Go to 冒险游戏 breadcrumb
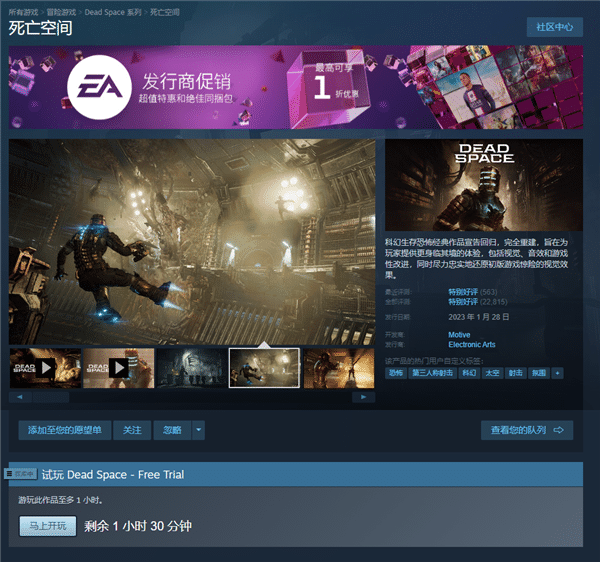Viewport: 600px width, 562px height. point(61,12)
